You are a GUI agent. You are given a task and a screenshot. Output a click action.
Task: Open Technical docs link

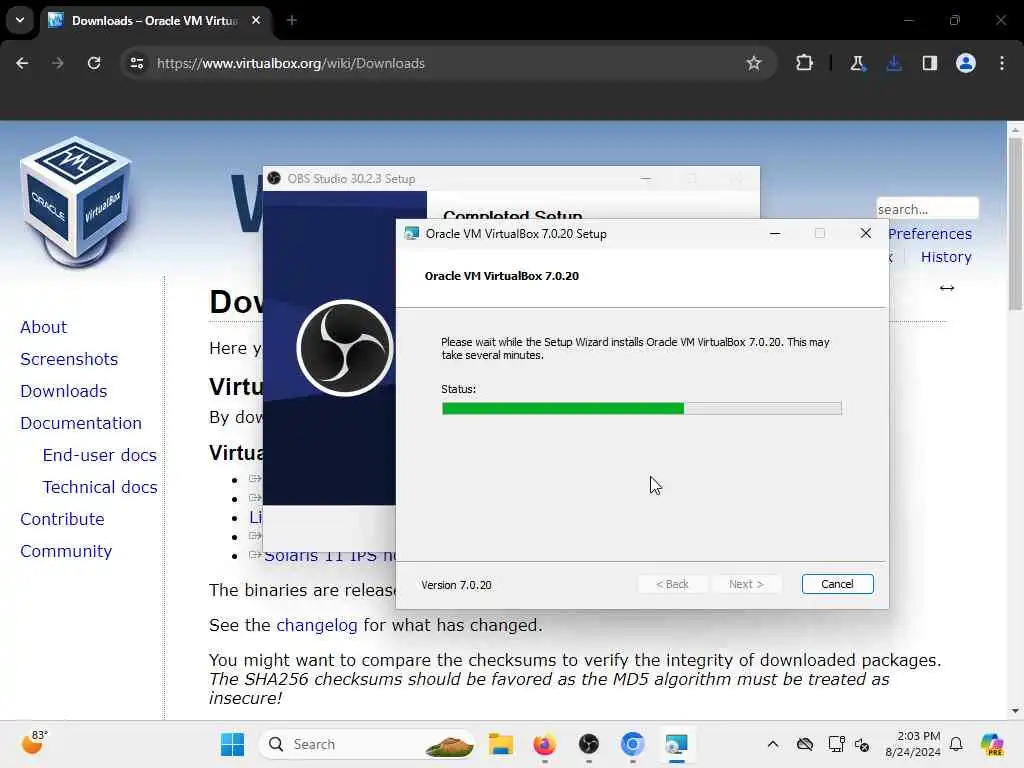tap(100, 487)
